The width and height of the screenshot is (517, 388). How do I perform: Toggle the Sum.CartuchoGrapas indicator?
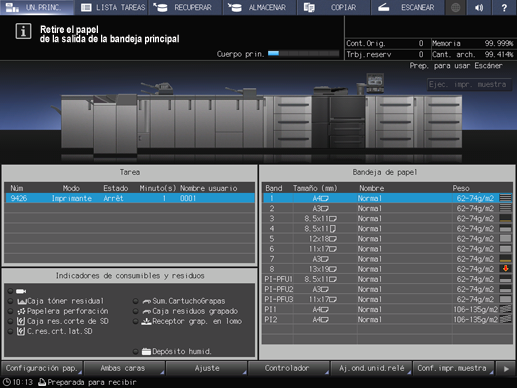click(x=136, y=301)
